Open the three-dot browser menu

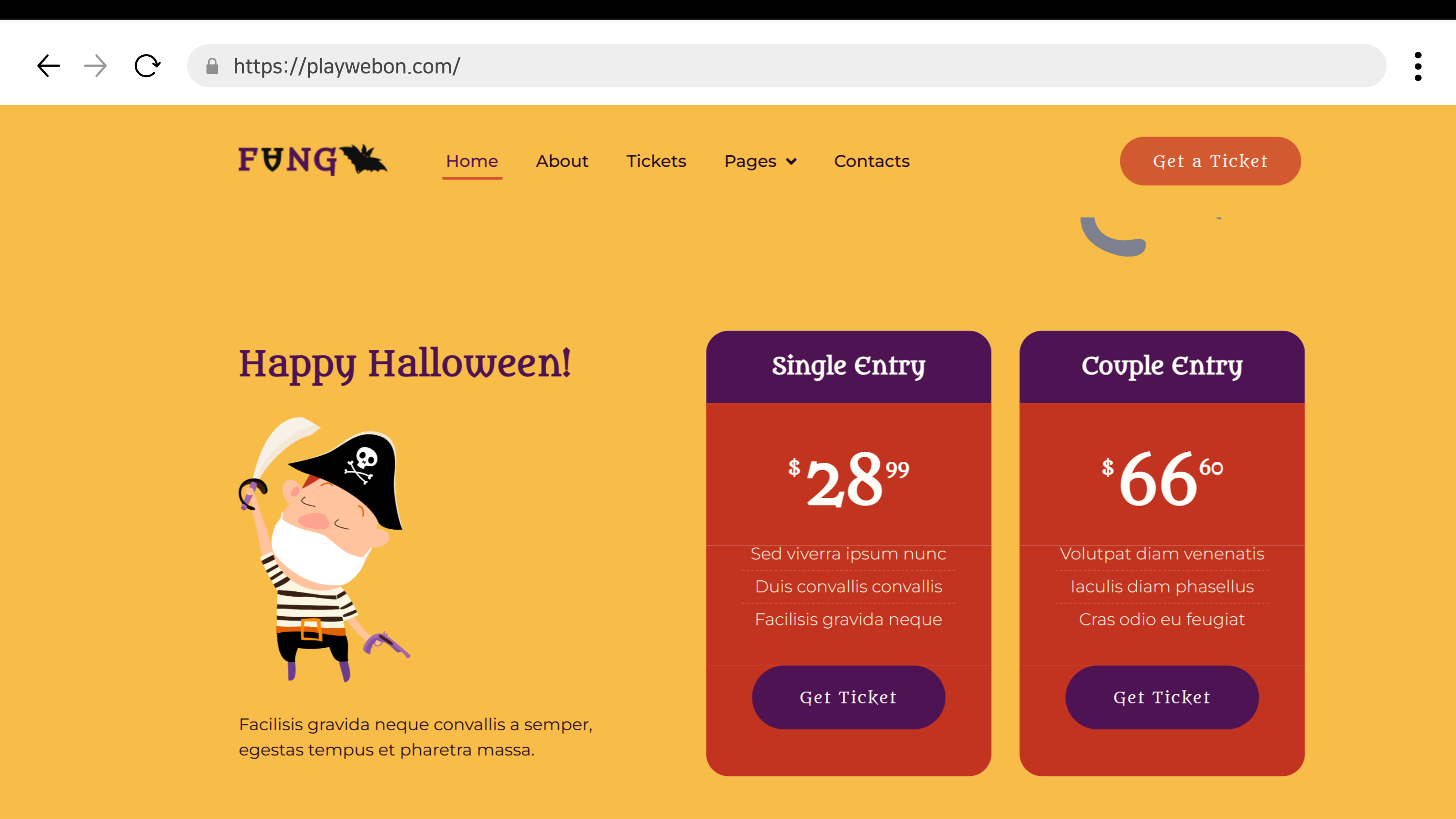click(1418, 66)
